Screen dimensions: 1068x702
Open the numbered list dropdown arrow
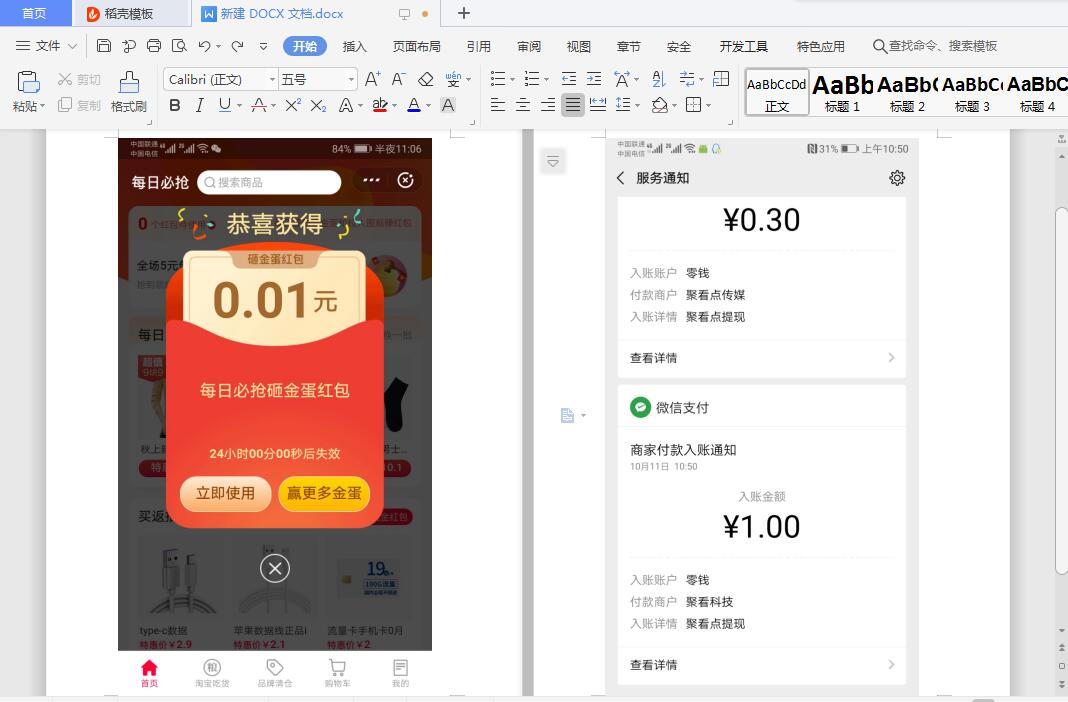[x=546, y=80]
